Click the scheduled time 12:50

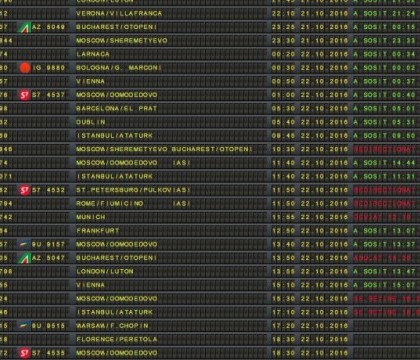coord(283,231)
